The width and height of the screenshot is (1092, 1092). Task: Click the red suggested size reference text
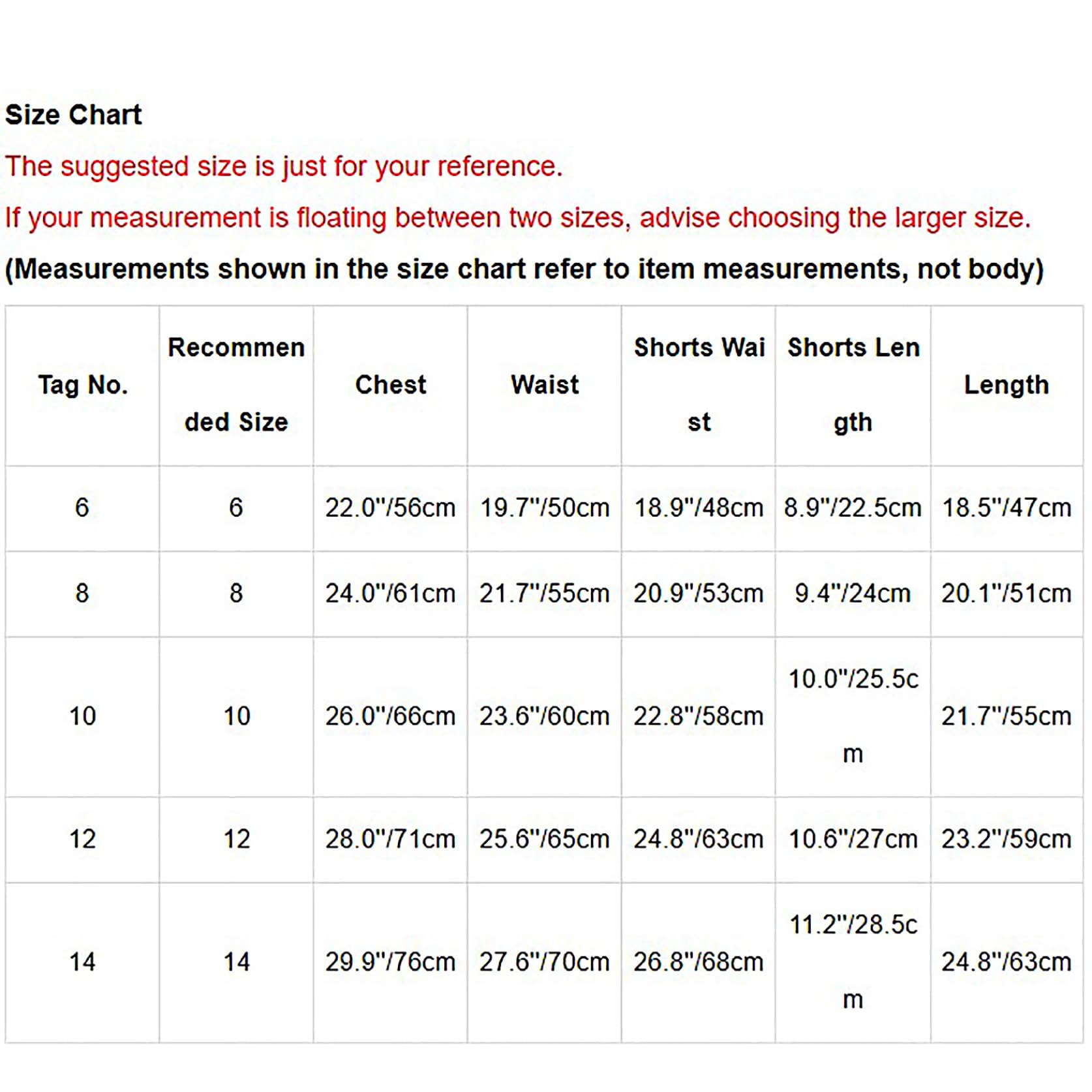click(x=284, y=167)
